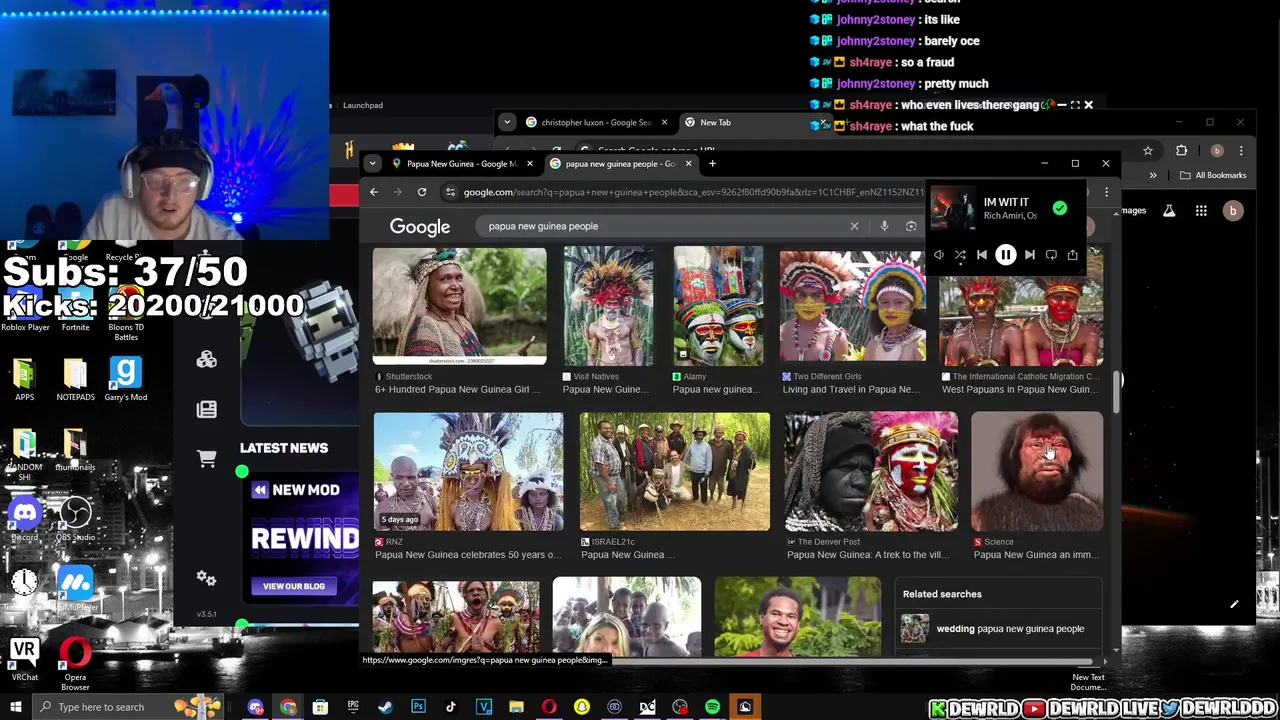Open TikTok from taskbar
The height and width of the screenshot is (720, 1280).
click(451, 707)
